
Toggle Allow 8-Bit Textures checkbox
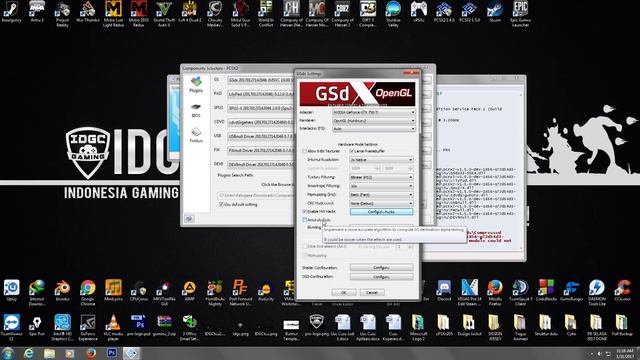pos(304,151)
